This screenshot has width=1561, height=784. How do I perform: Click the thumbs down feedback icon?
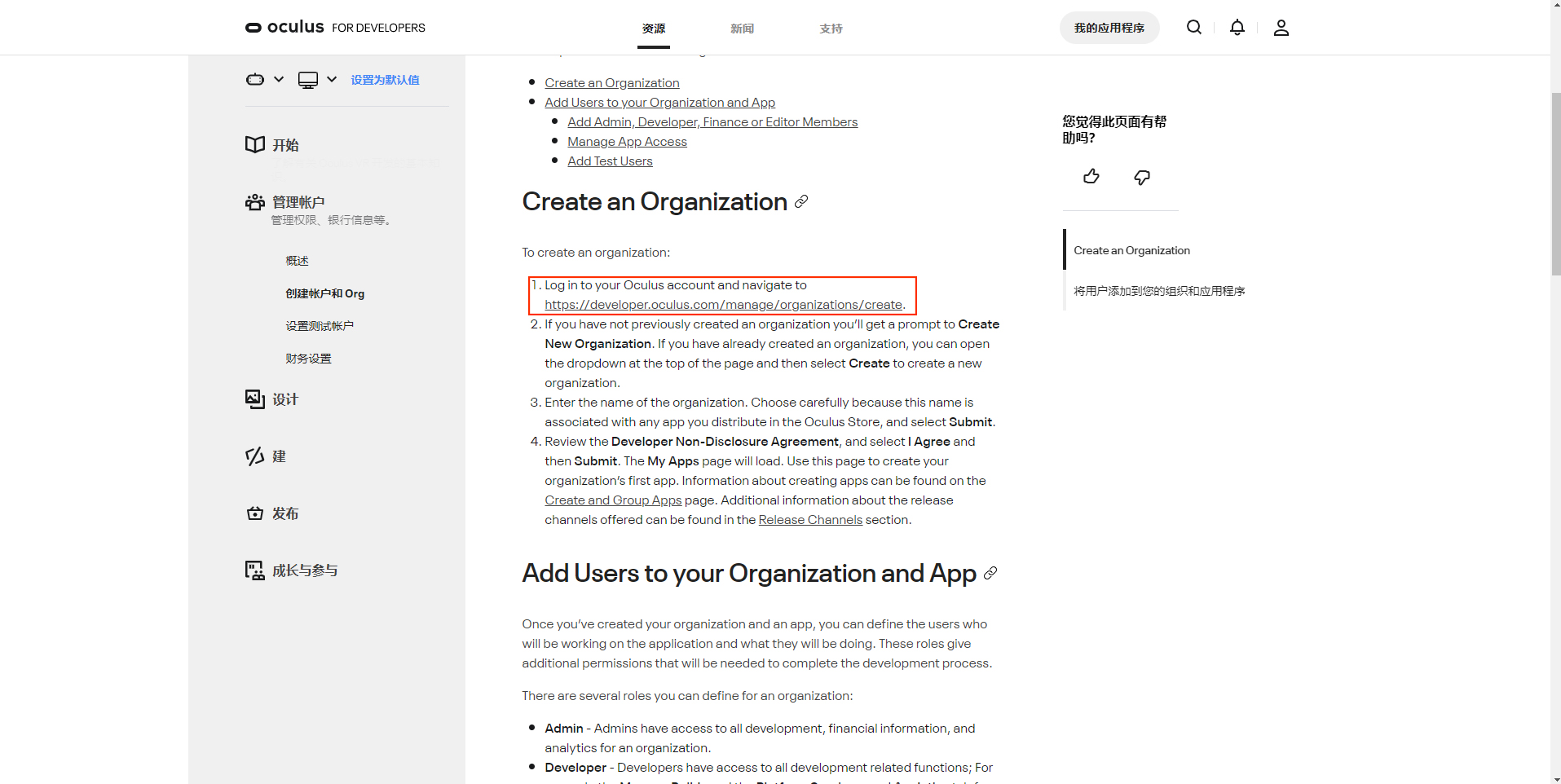(1142, 177)
